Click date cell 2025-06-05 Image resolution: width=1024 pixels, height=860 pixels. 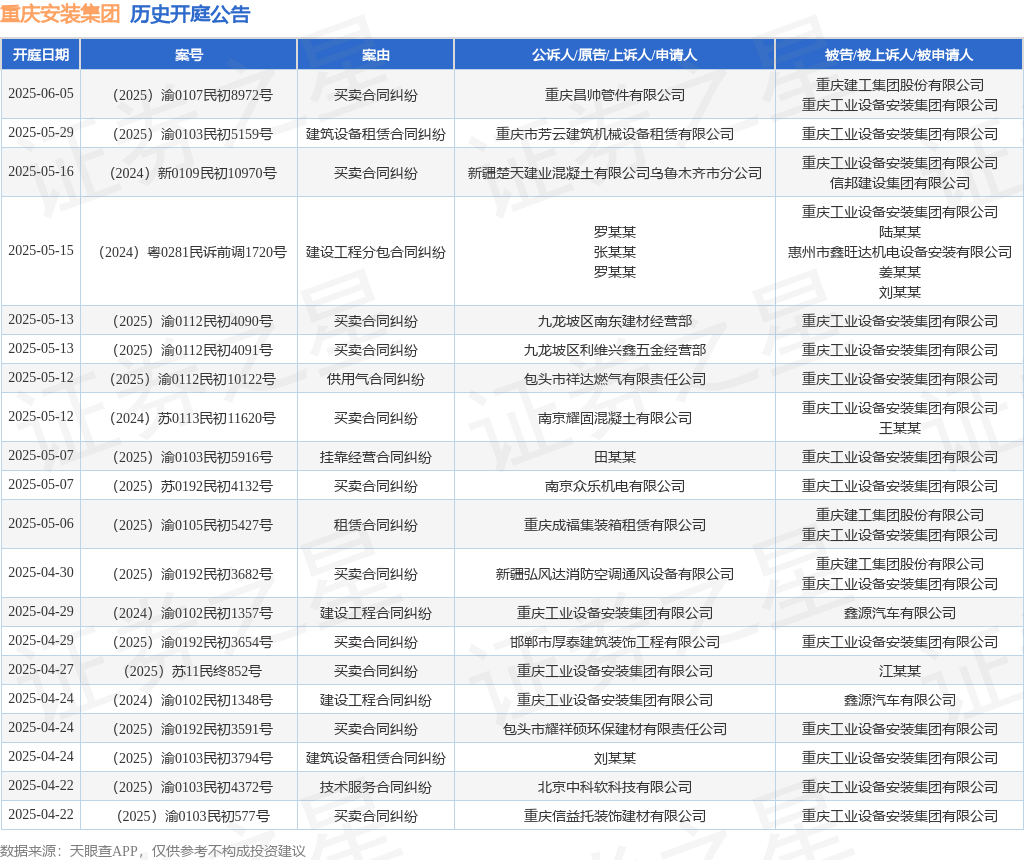click(x=40, y=93)
